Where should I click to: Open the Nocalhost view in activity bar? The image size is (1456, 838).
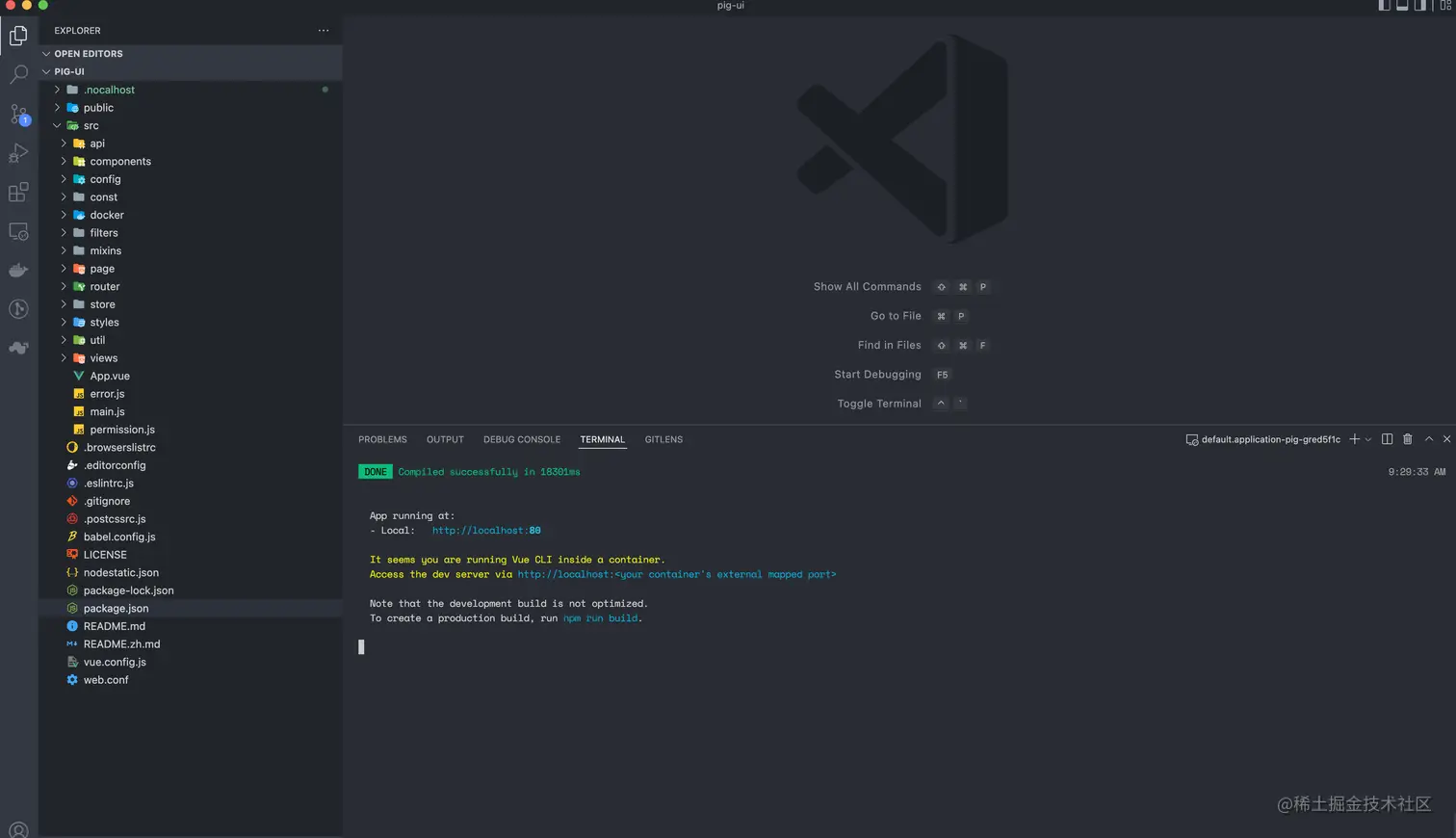(x=18, y=348)
